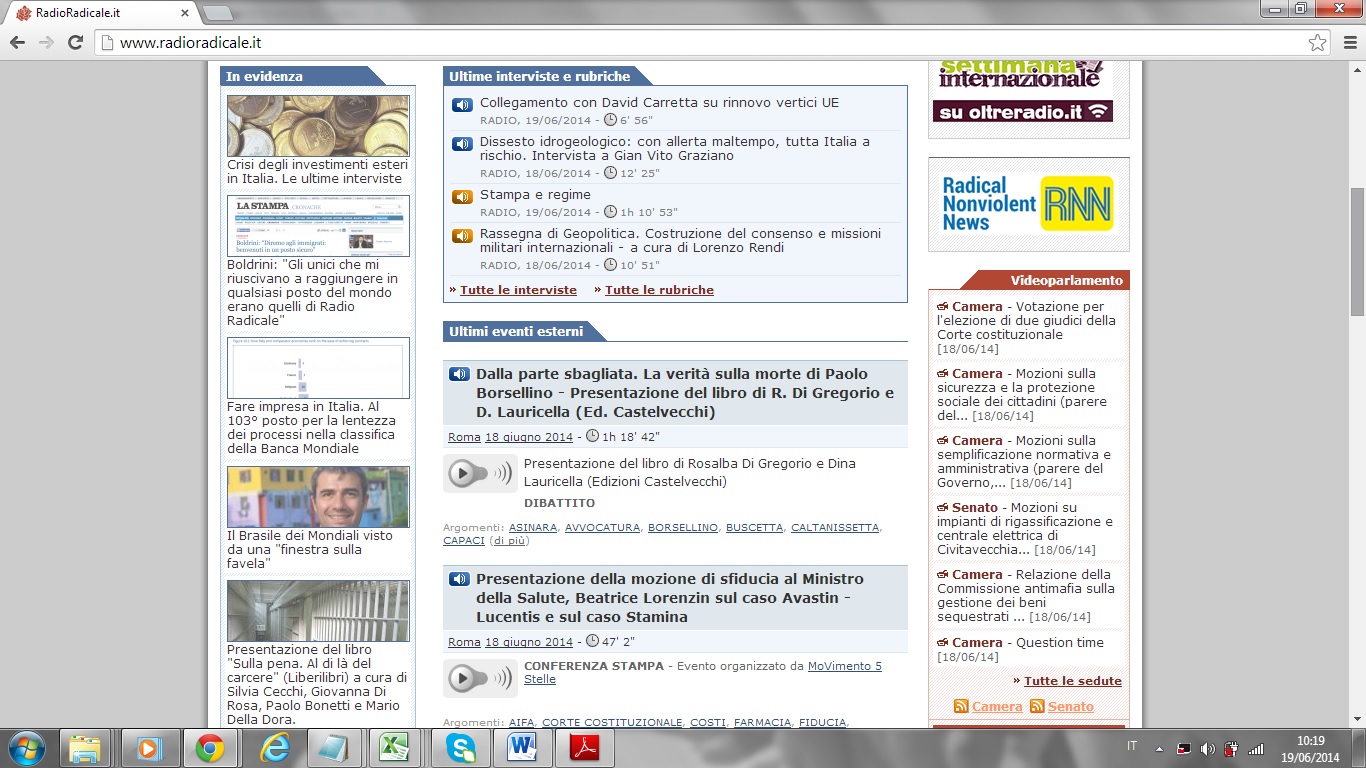Launch Excel from the taskbar

[x=399, y=747]
